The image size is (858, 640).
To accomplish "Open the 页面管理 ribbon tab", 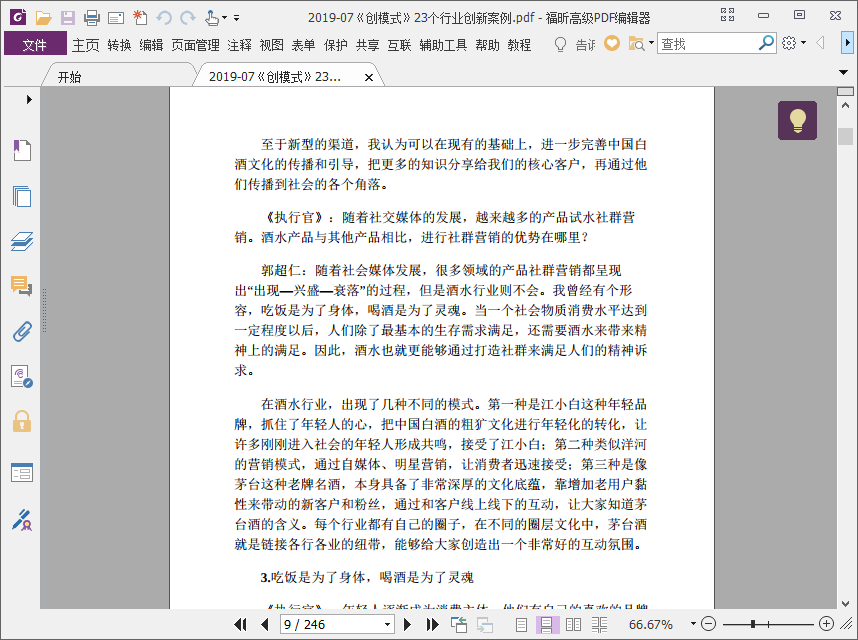I will click(x=195, y=45).
